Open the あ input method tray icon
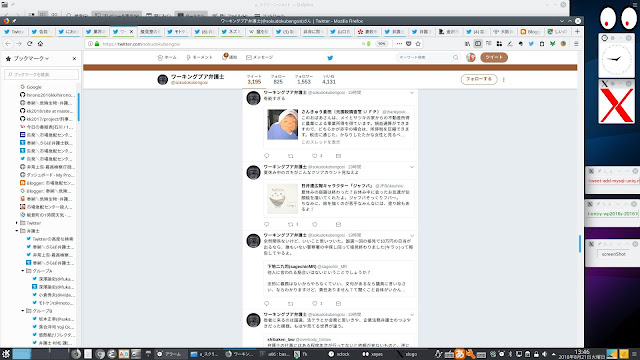The height and width of the screenshot is (360, 640). pyautogui.click(x=460, y=354)
